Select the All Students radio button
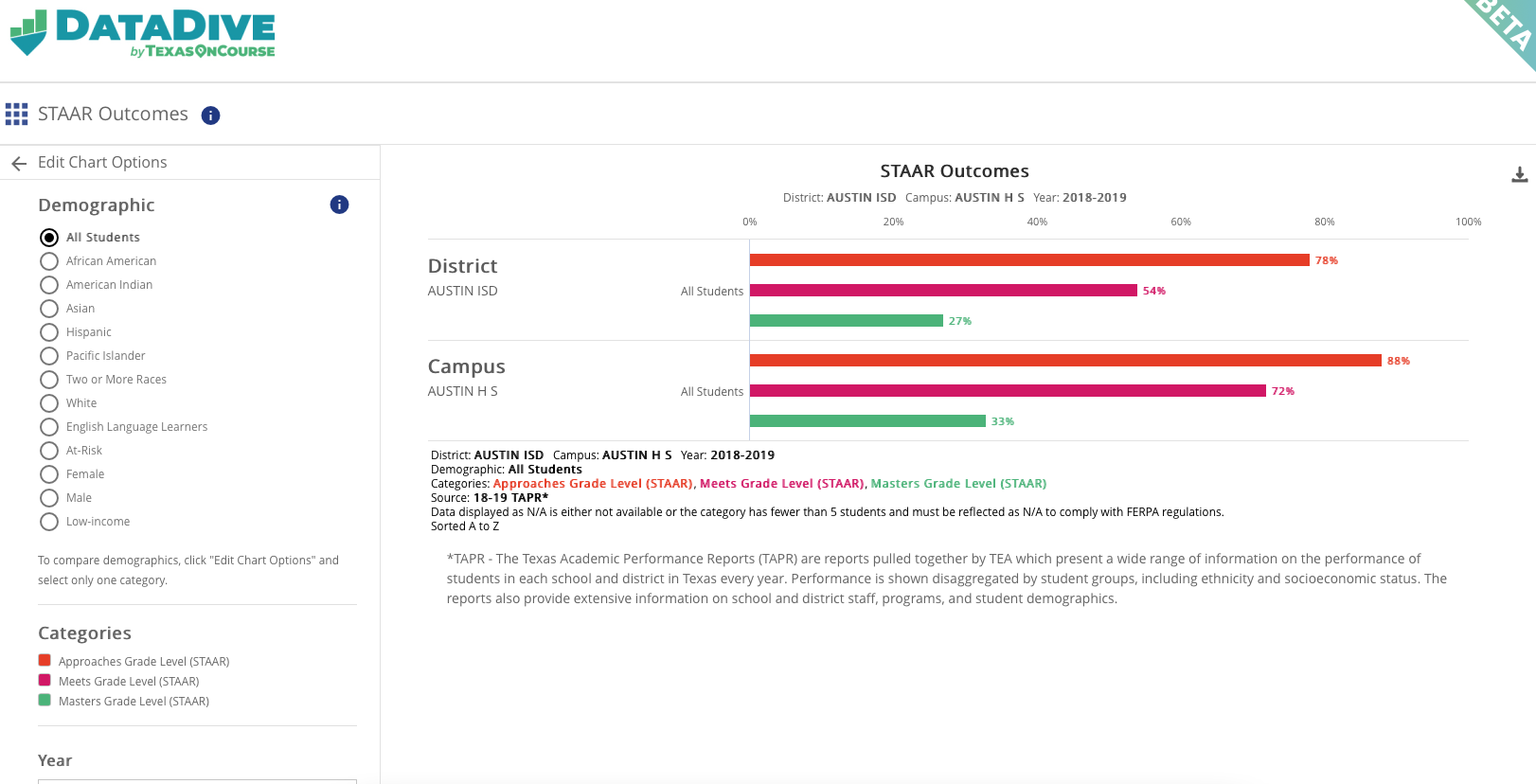This screenshot has height=784, width=1536. pos(49,238)
